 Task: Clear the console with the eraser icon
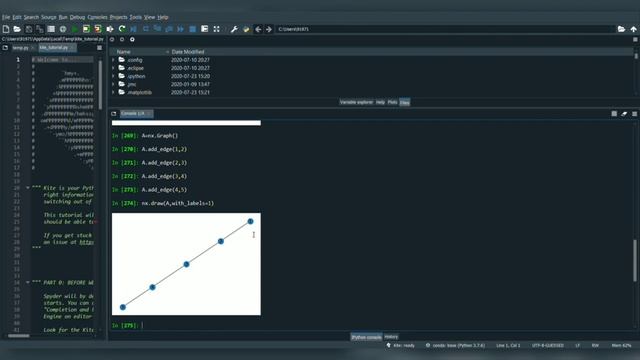click(624, 114)
